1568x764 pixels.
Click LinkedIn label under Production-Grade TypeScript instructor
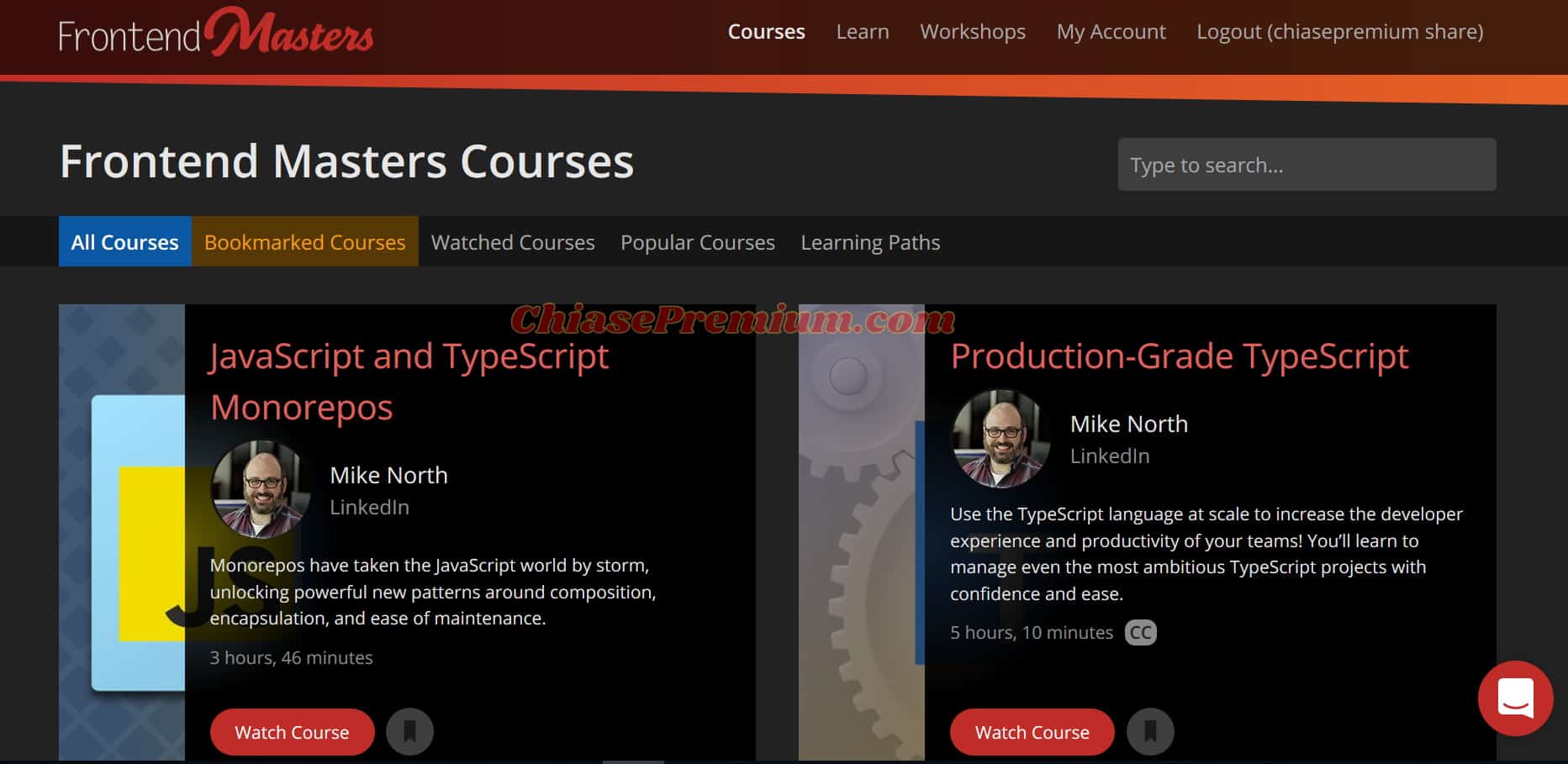point(1110,456)
